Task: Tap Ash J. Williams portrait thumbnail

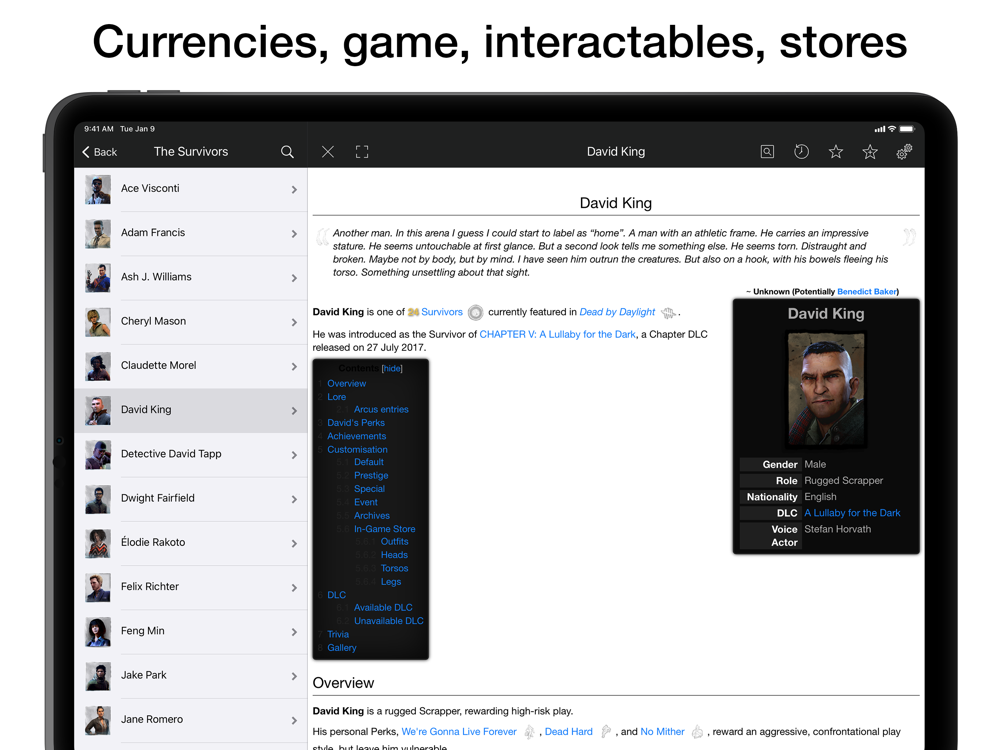Action: coord(98,278)
